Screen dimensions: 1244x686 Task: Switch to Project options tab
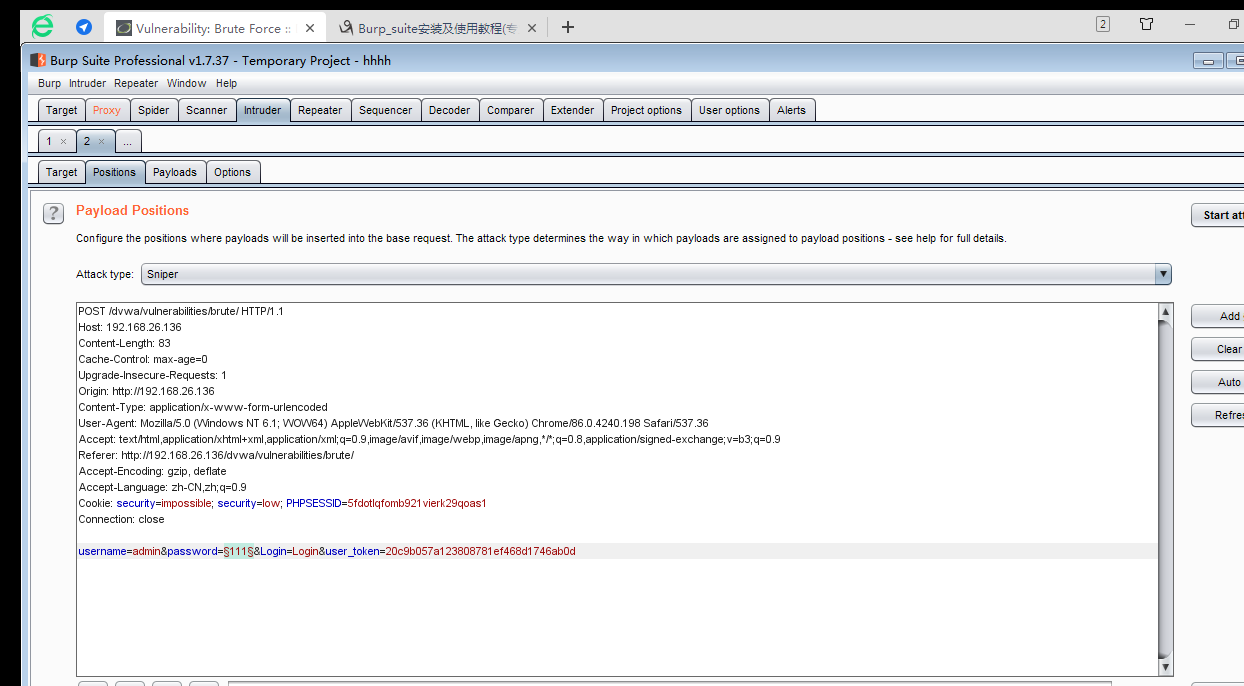647,110
